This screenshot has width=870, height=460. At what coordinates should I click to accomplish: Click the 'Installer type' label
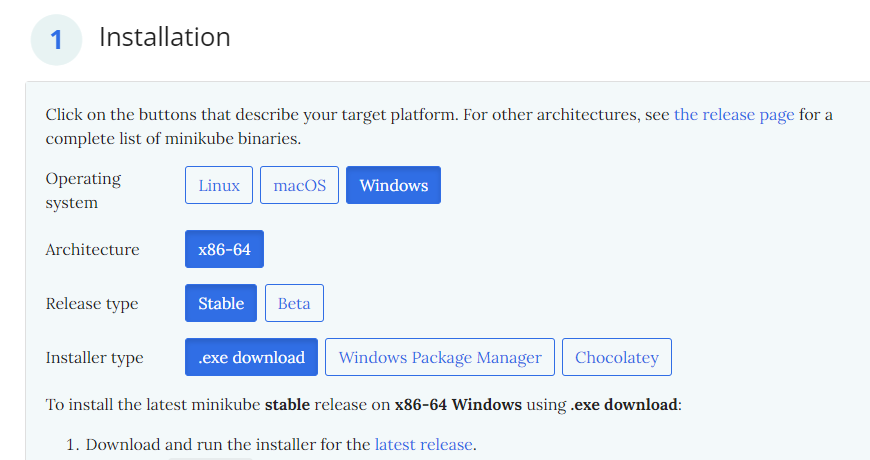[x=94, y=358]
